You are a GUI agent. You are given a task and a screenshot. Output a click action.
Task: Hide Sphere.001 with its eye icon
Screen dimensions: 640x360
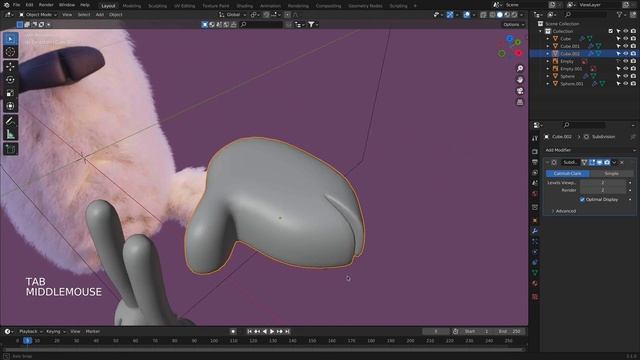click(x=626, y=84)
